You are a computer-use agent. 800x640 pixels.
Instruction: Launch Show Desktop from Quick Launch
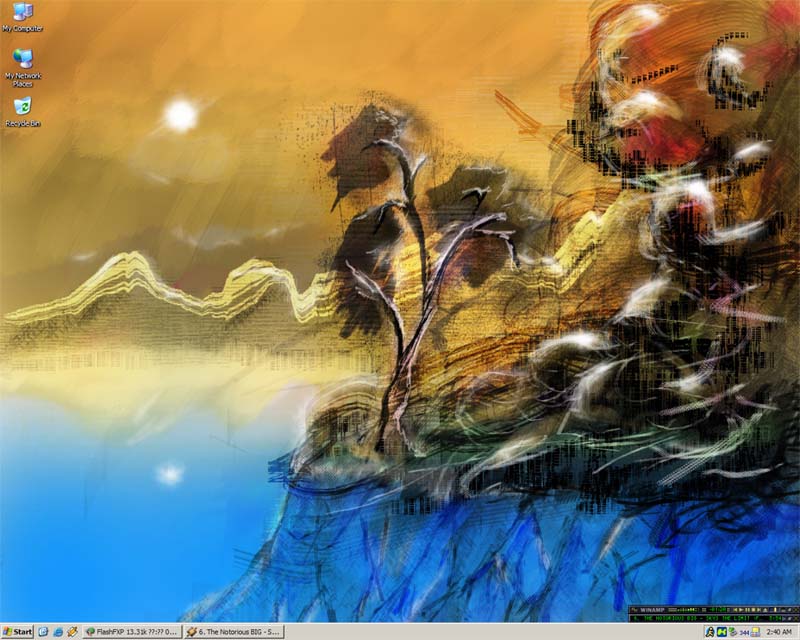(43, 632)
